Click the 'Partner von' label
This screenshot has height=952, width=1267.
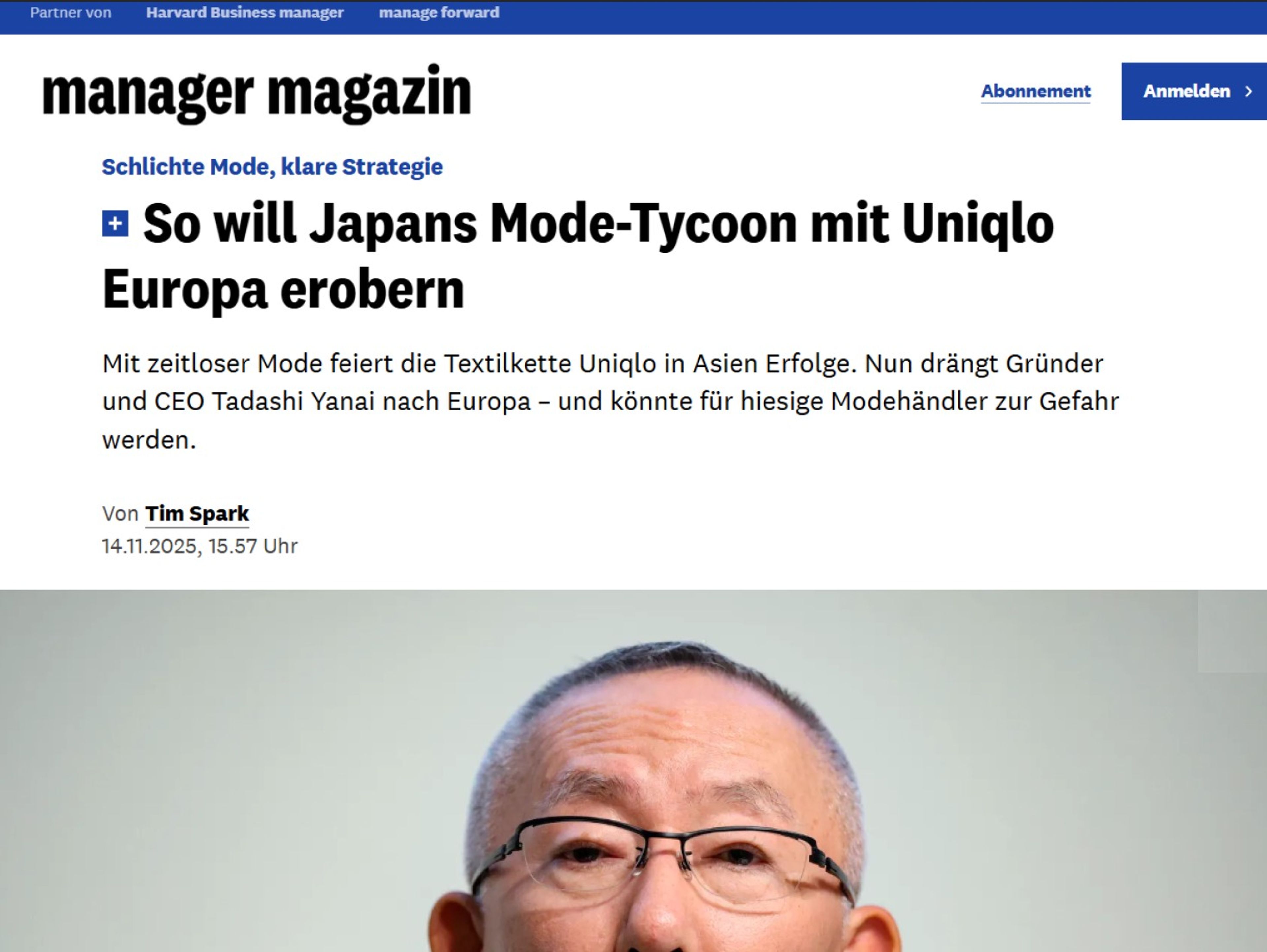71,13
